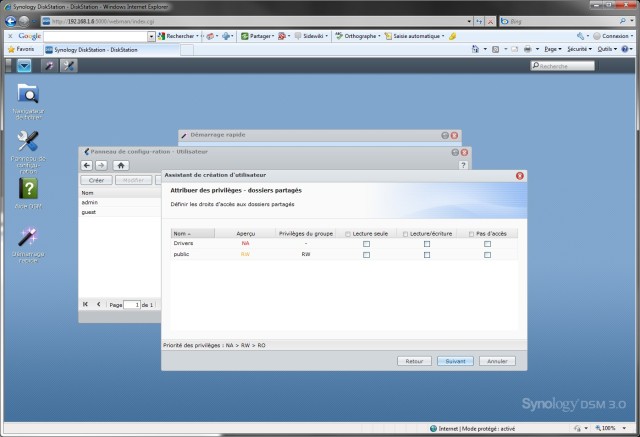Image resolution: width=640 pixels, height=437 pixels.
Task: Sort by the Nom column header
Action: click(x=193, y=233)
